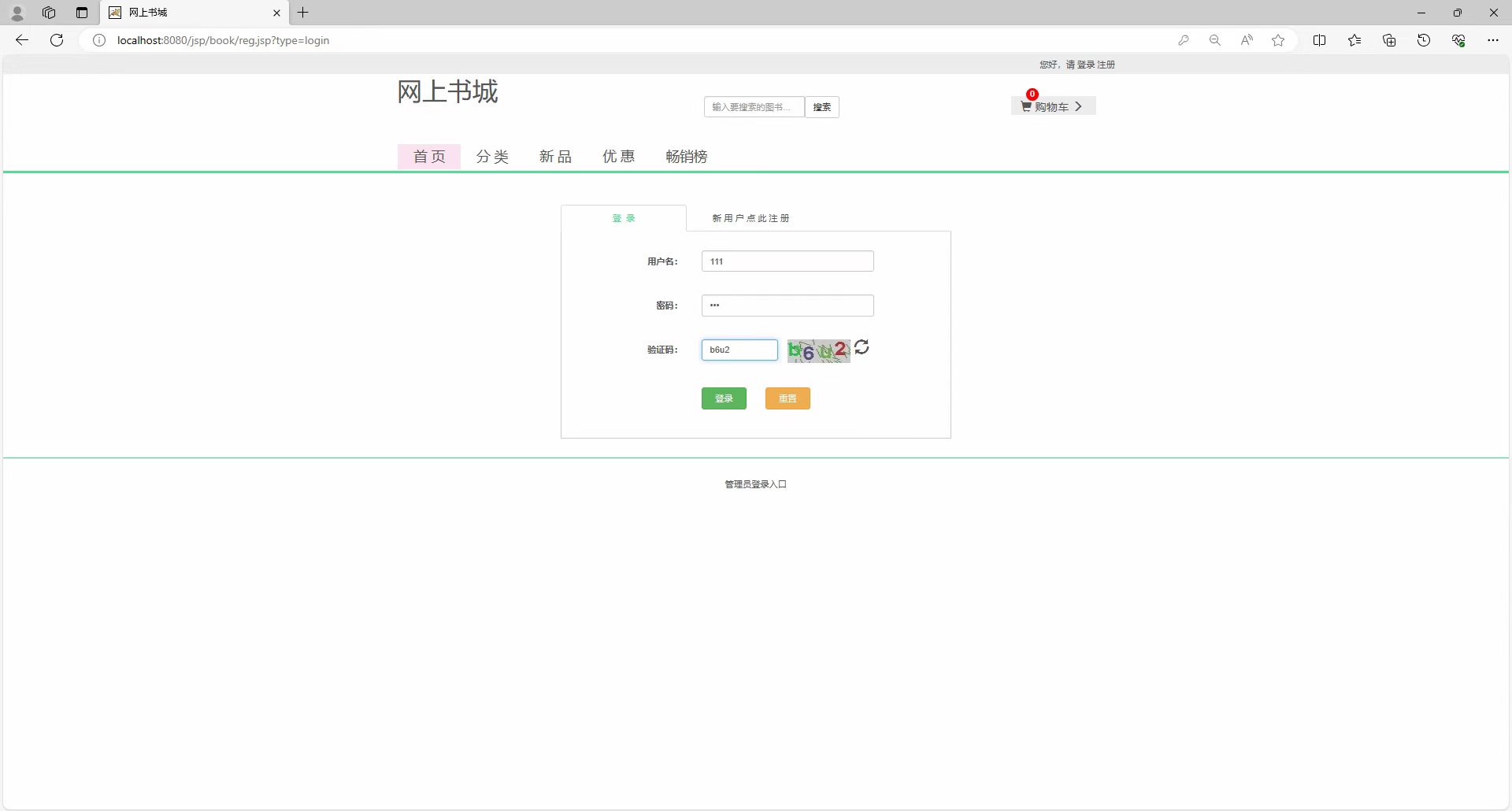This screenshot has height=811, width=1512.
Task: Click the 用户名 input field
Action: tap(787, 261)
